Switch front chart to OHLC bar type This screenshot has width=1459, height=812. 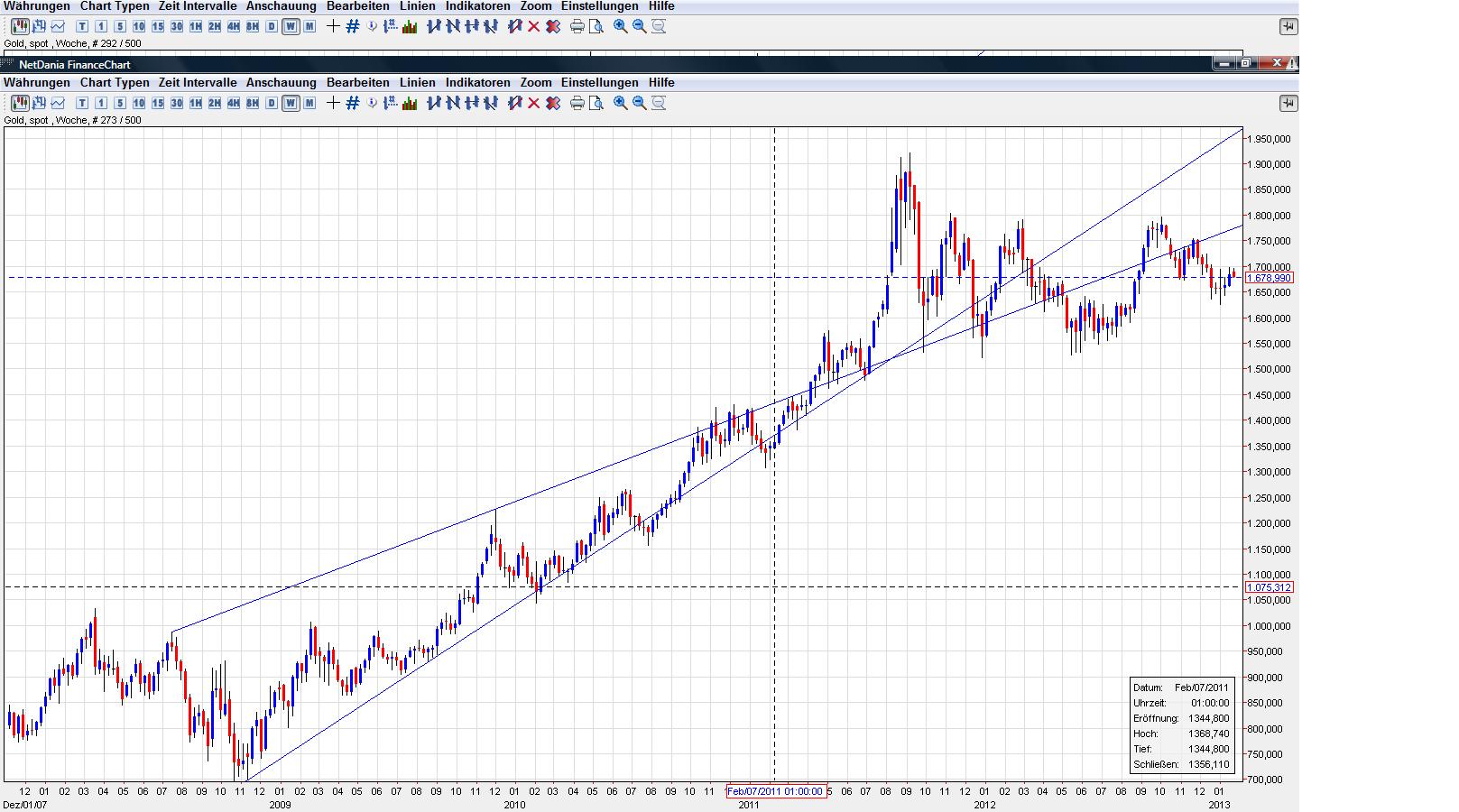point(39,103)
